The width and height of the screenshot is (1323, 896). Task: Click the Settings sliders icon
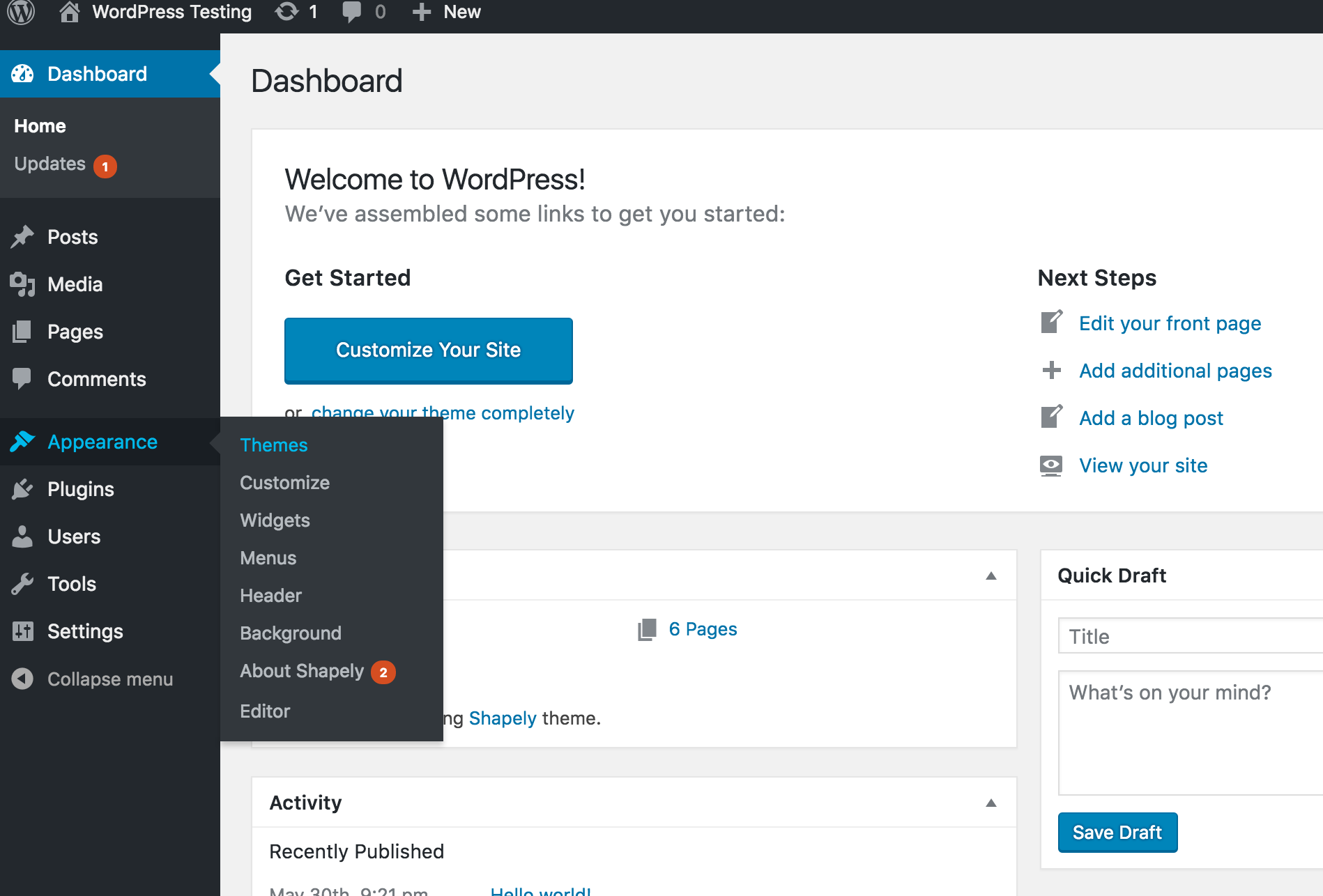coord(22,631)
